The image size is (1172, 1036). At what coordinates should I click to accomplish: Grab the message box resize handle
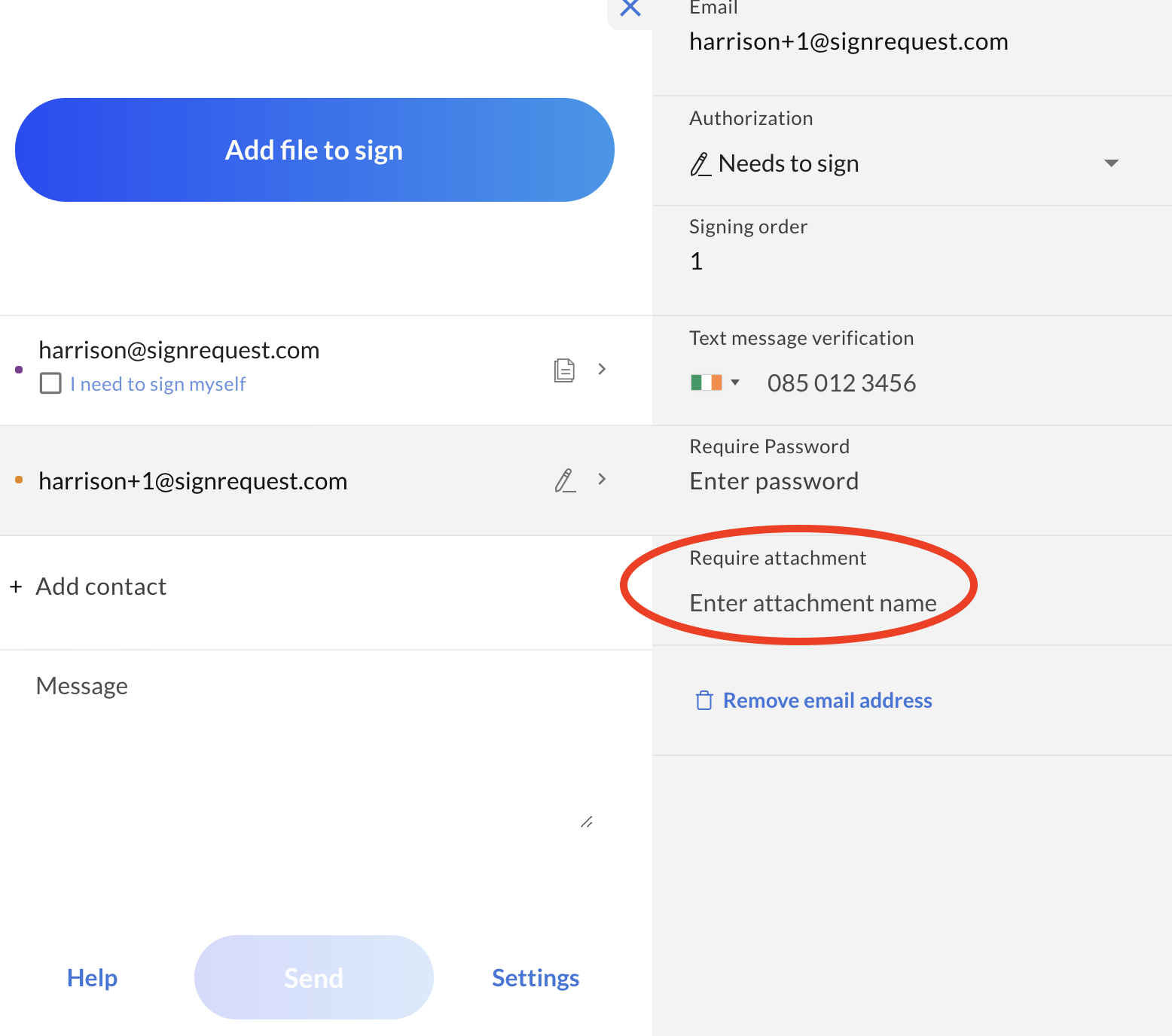point(587,821)
